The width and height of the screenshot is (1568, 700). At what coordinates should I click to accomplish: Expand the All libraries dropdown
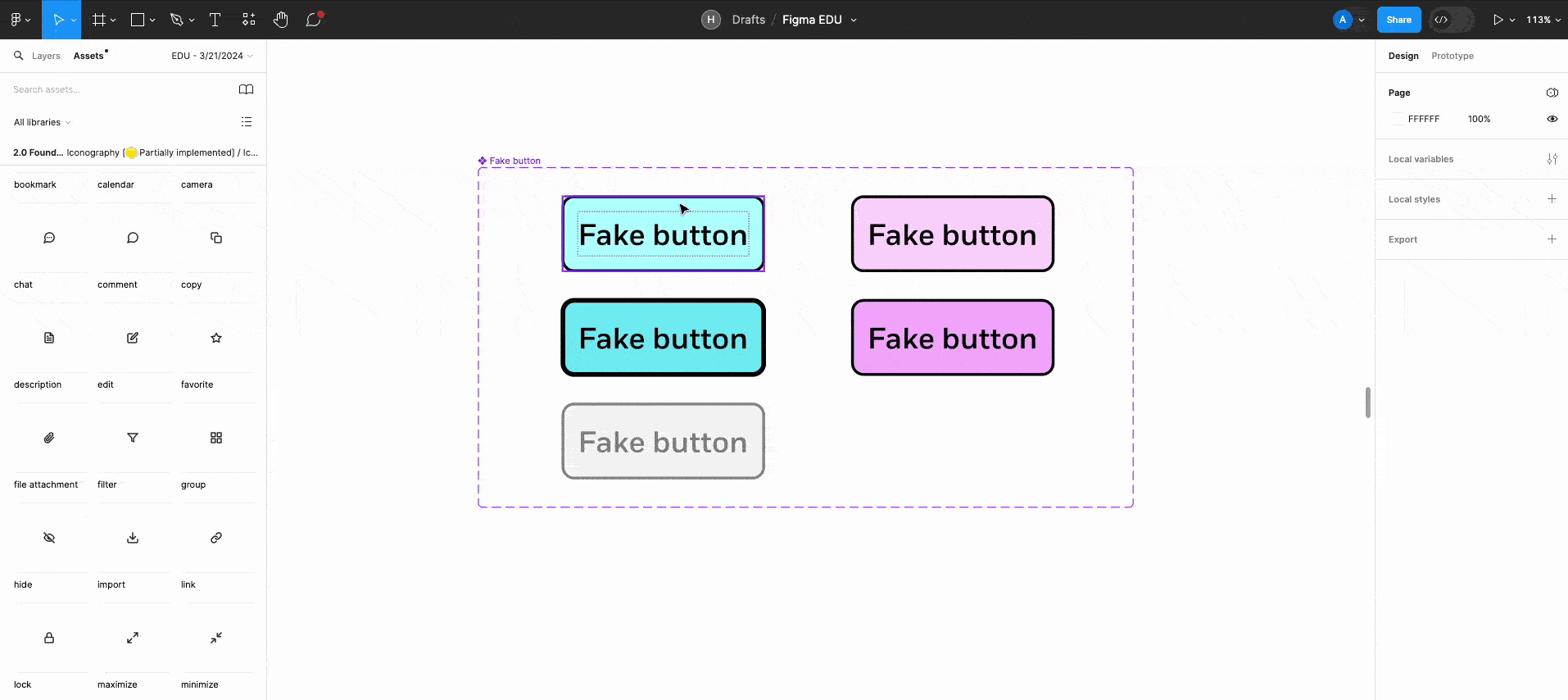[42, 122]
